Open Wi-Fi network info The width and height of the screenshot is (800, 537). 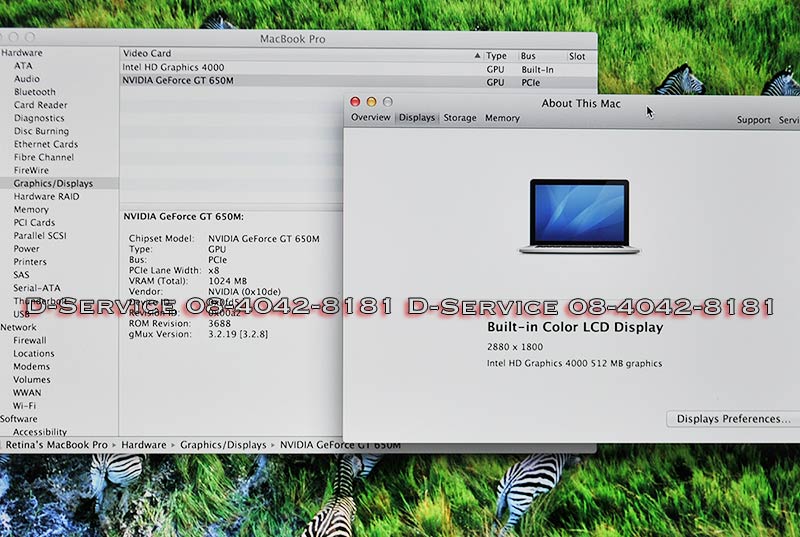(x=24, y=406)
